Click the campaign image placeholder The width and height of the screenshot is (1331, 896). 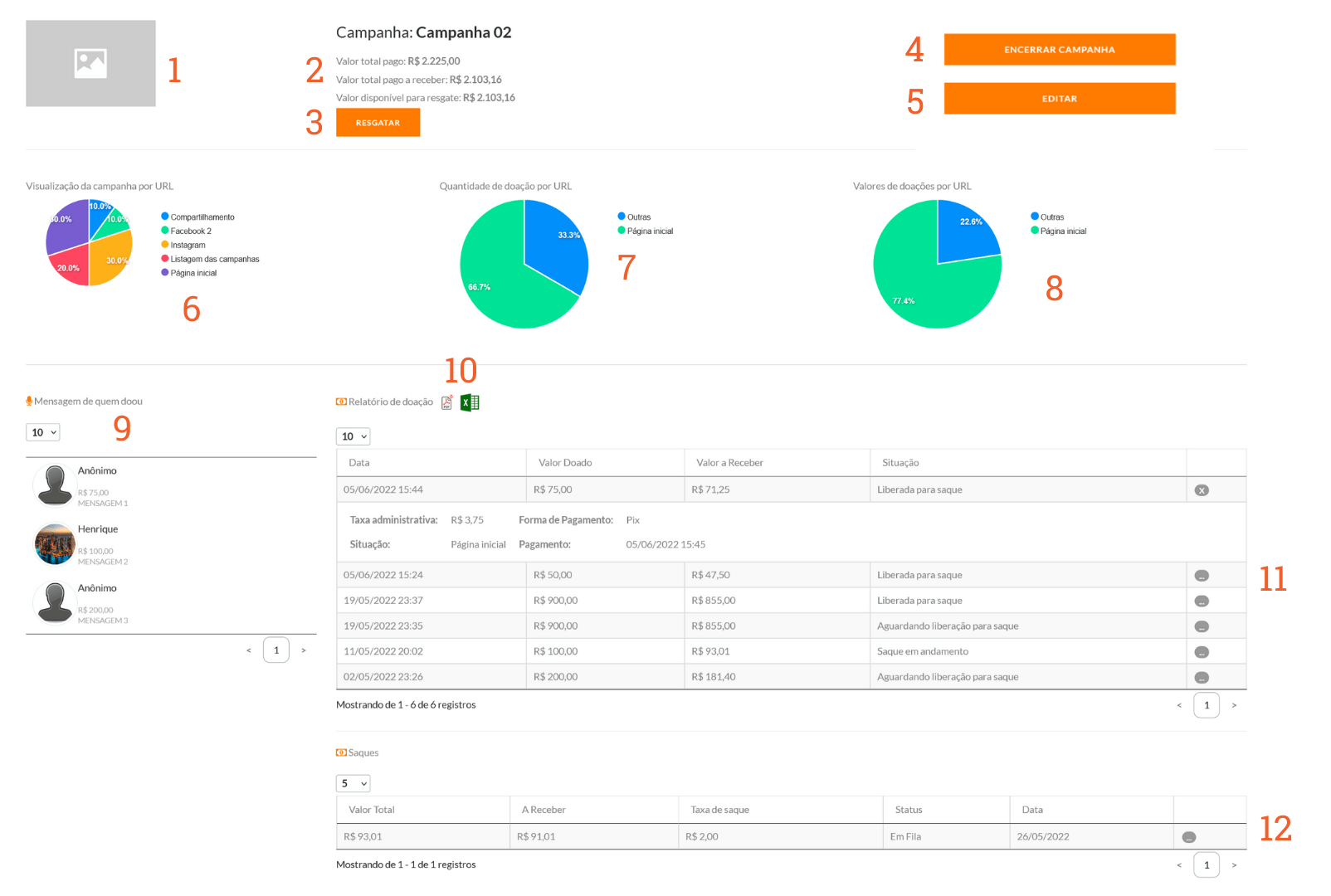tap(90, 63)
